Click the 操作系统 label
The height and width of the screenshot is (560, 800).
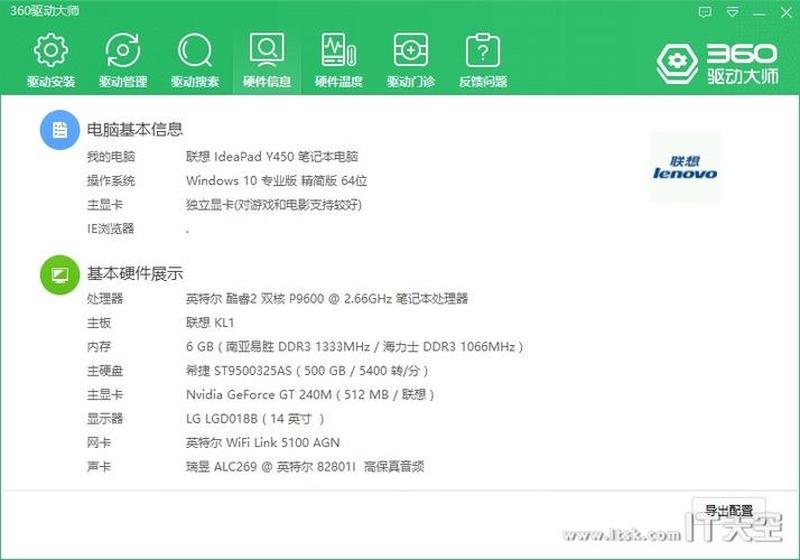[x=111, y=180]
